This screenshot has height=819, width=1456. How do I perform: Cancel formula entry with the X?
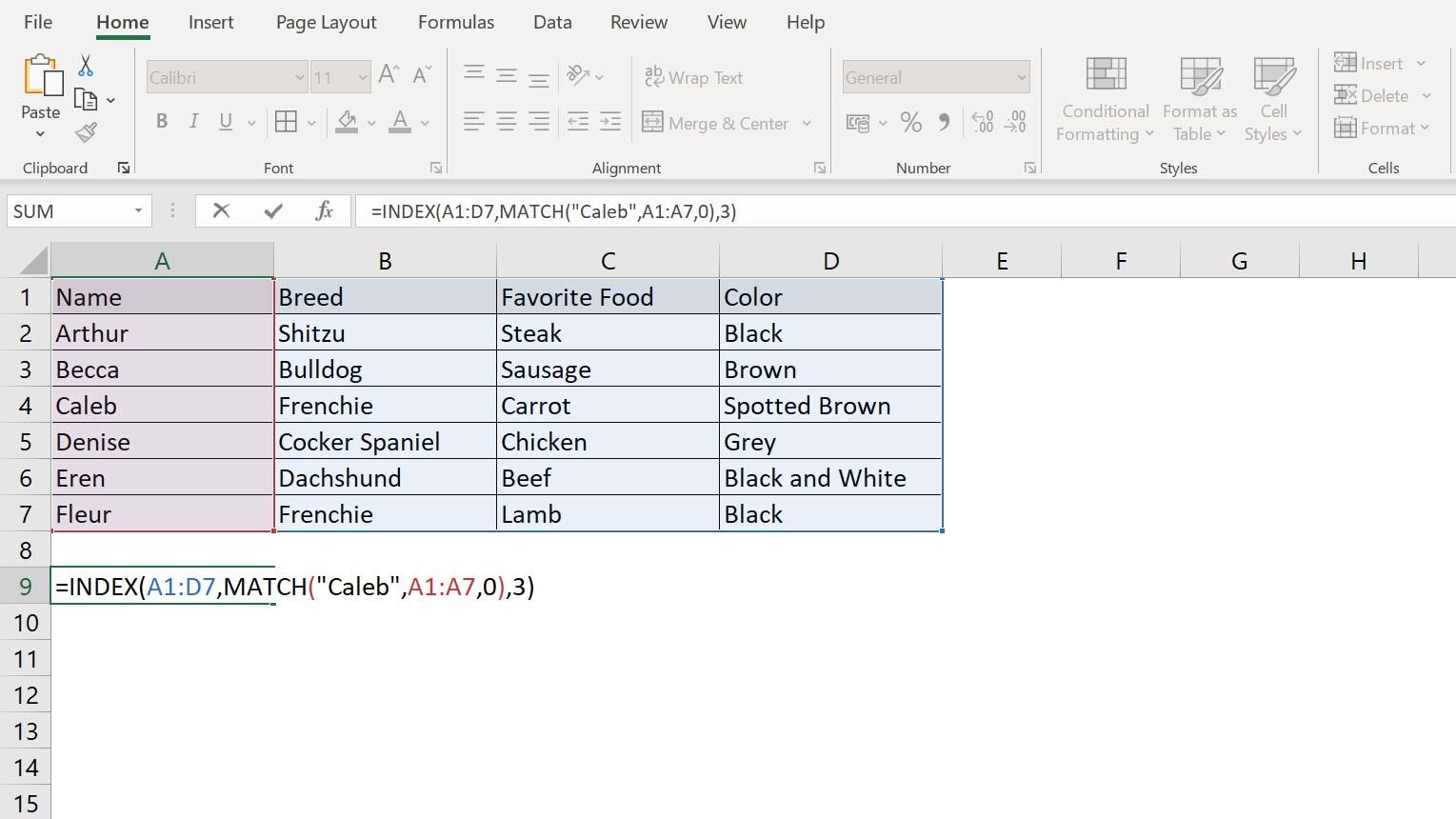click(221, 210)
